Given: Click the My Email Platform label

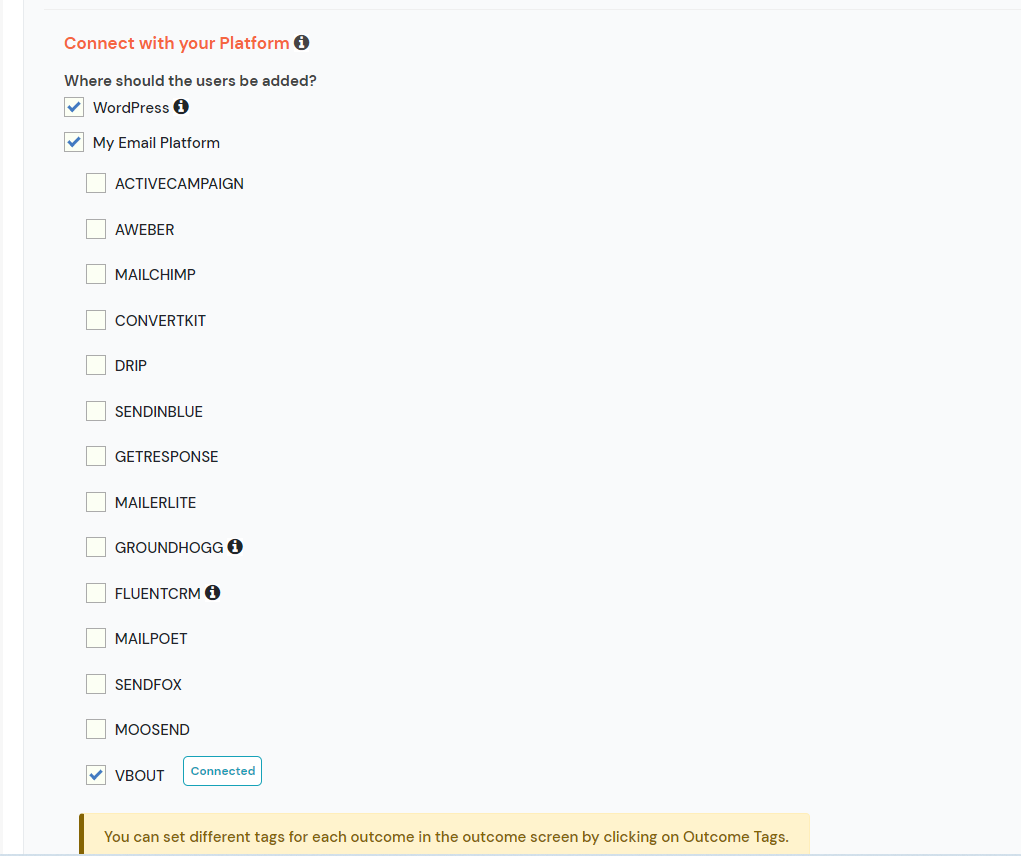Looking at the screenshot, I should click(156, 143).
